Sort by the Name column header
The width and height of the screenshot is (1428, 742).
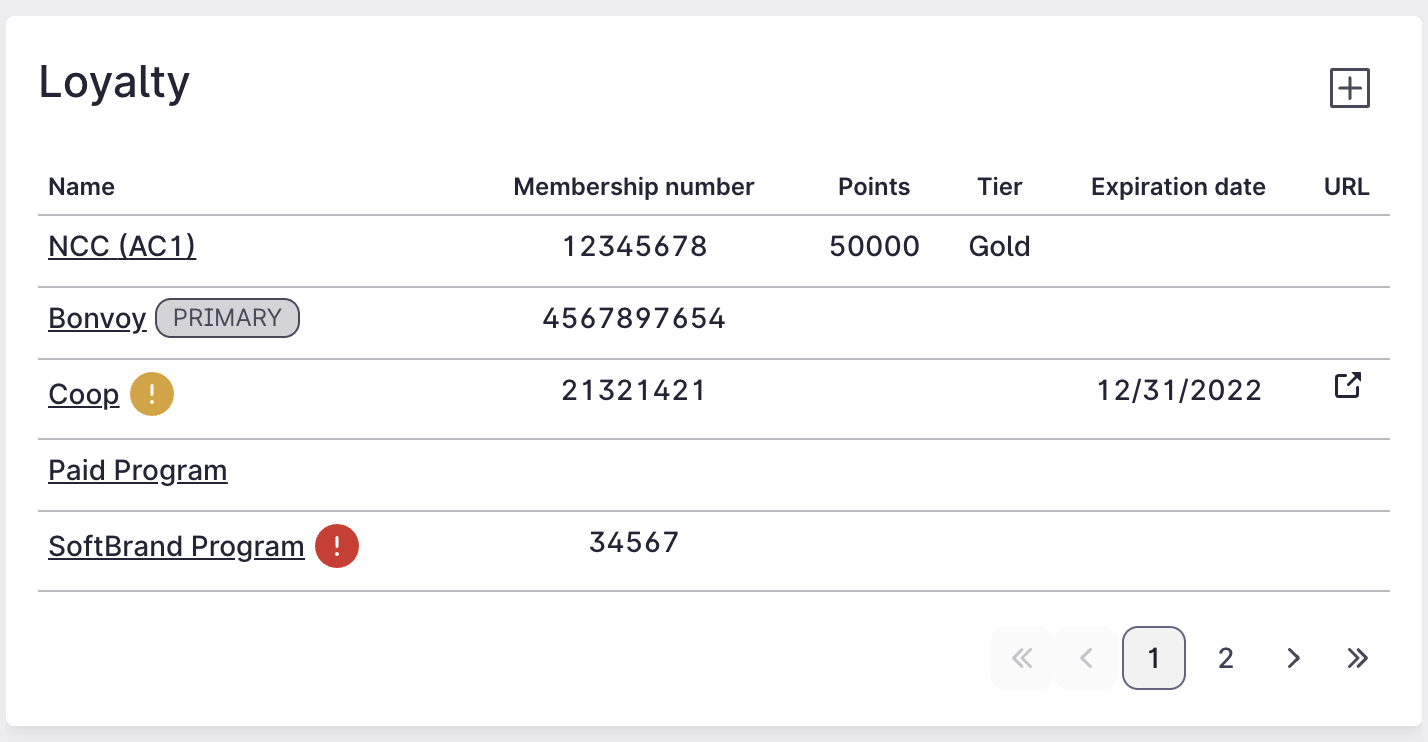(x=81, y=187)
